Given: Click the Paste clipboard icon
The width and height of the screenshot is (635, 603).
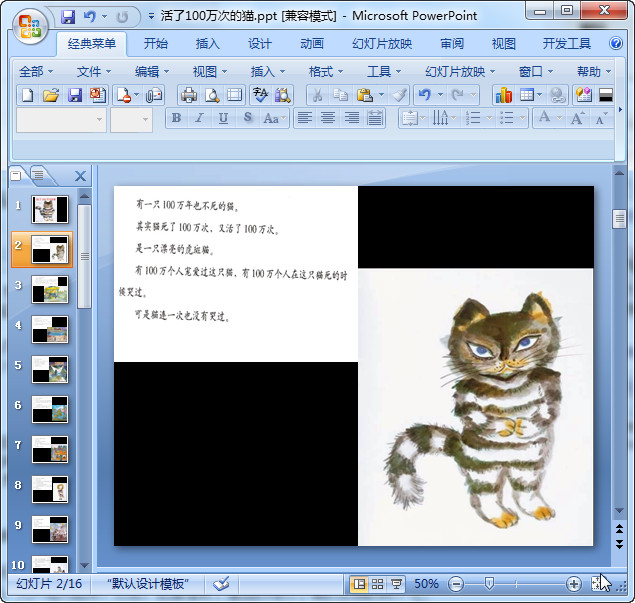Looking at the screenshot, I should [x=364, y=95].
